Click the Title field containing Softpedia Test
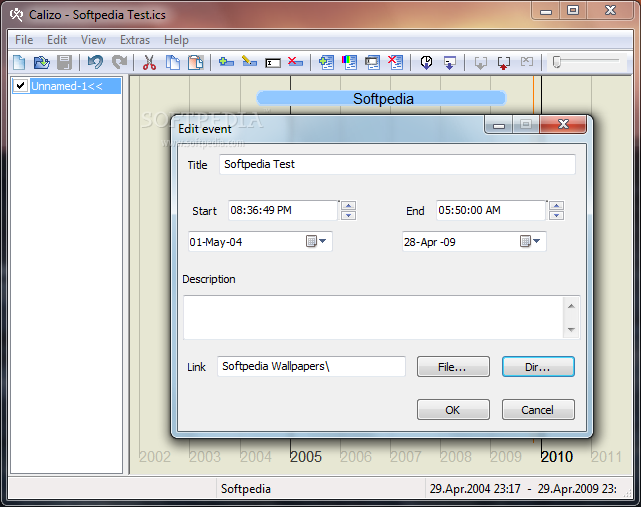The height and width of the screenshot is (507, 641). (397, 164)
